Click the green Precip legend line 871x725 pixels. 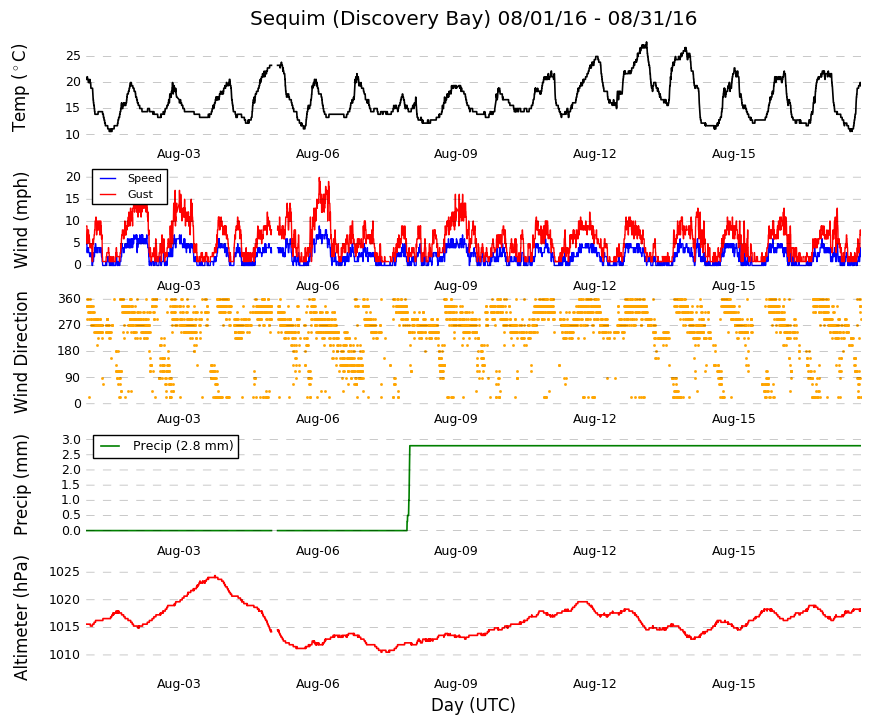(x=110, y=446)
